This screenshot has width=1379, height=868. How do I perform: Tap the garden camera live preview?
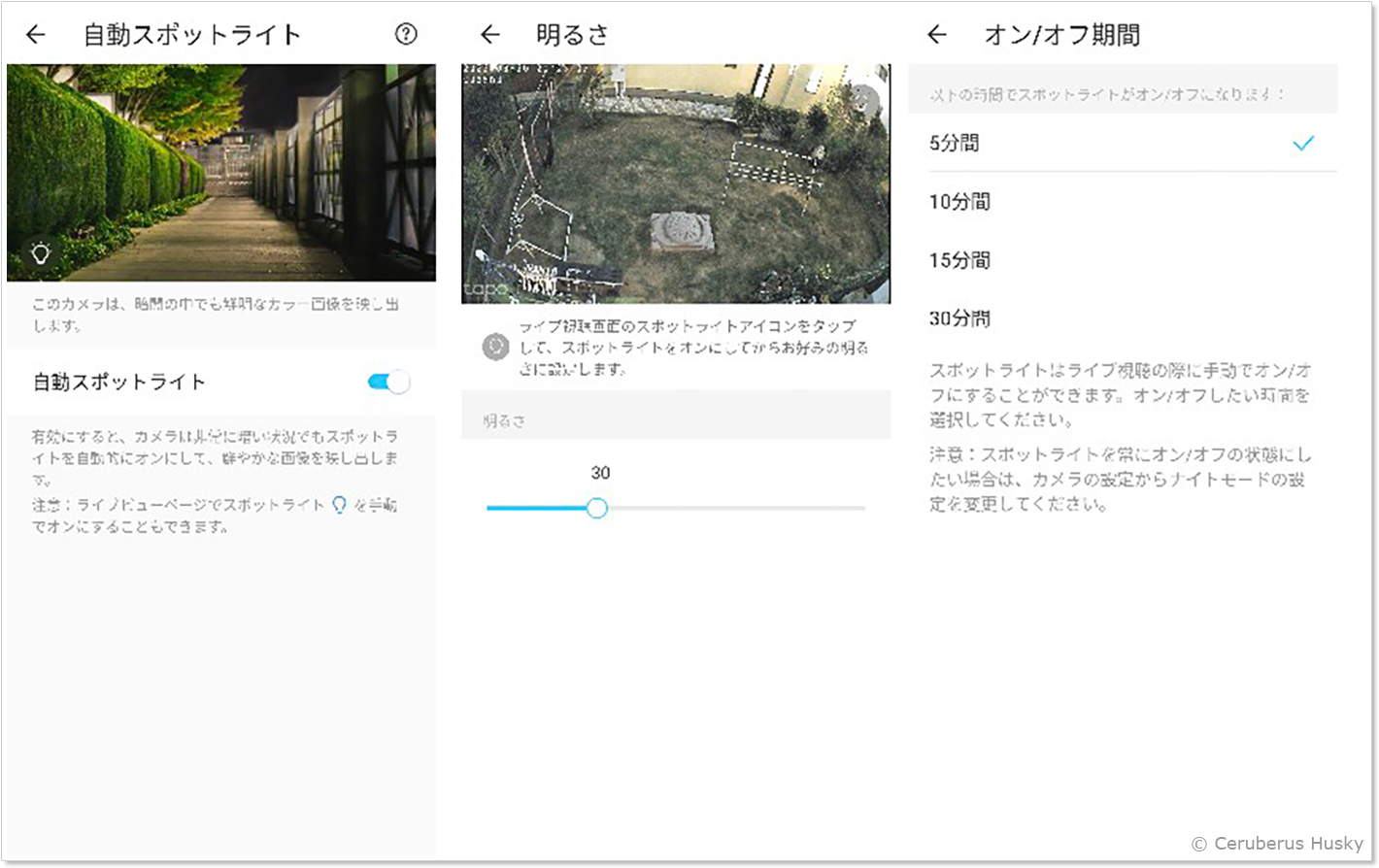tap(676, 184)
